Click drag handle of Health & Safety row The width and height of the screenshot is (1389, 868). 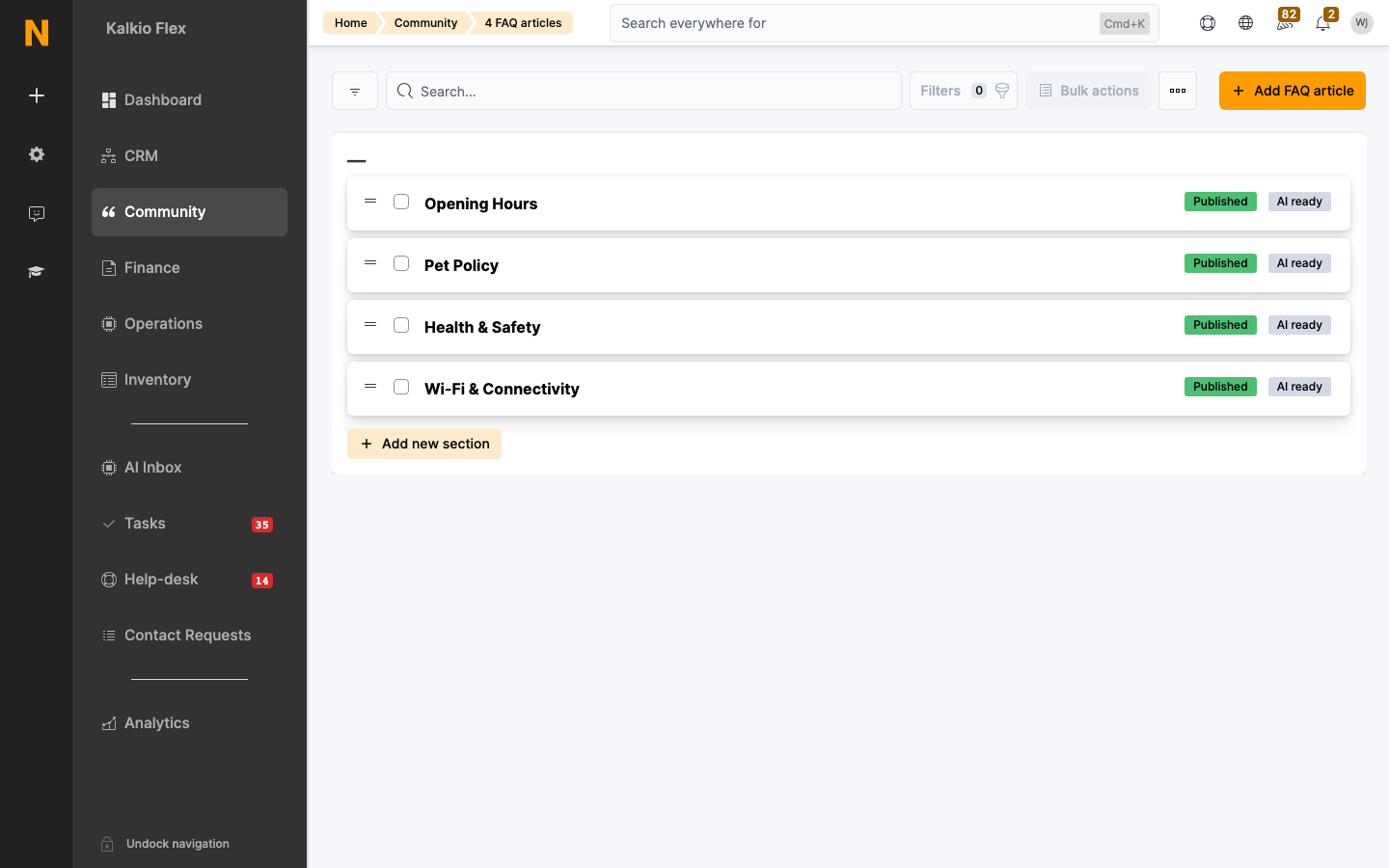[370, 325]
